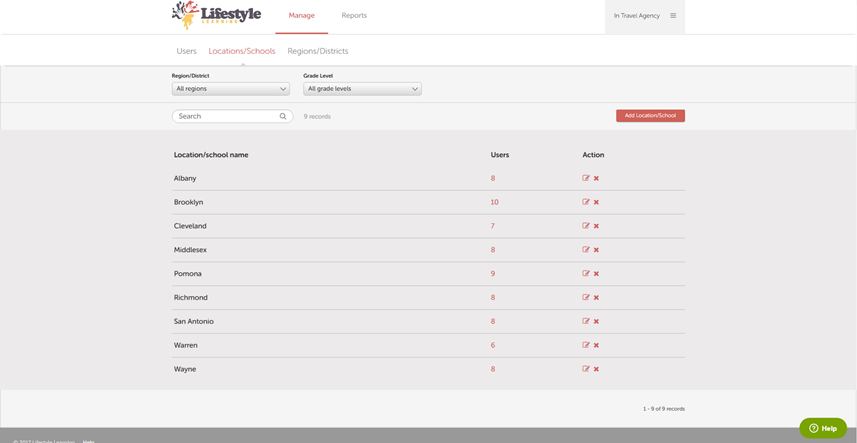This screenshot has height=443, width=857.
Task: Open the hamburger menu next to In Travel Agency
Action: point(673,16)
